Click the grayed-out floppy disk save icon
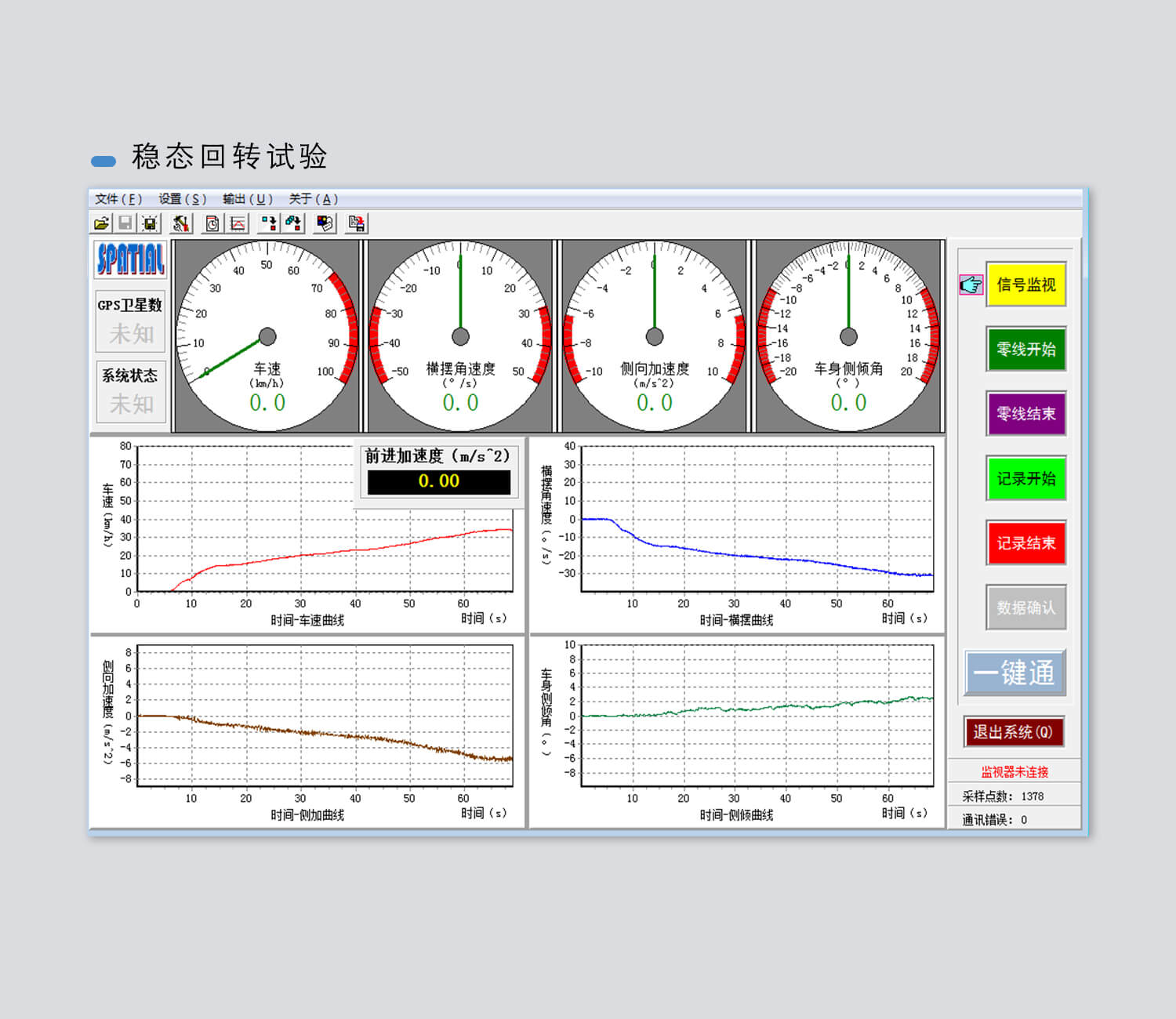This screenshot has width=1176, height=1019. point(125,224)
